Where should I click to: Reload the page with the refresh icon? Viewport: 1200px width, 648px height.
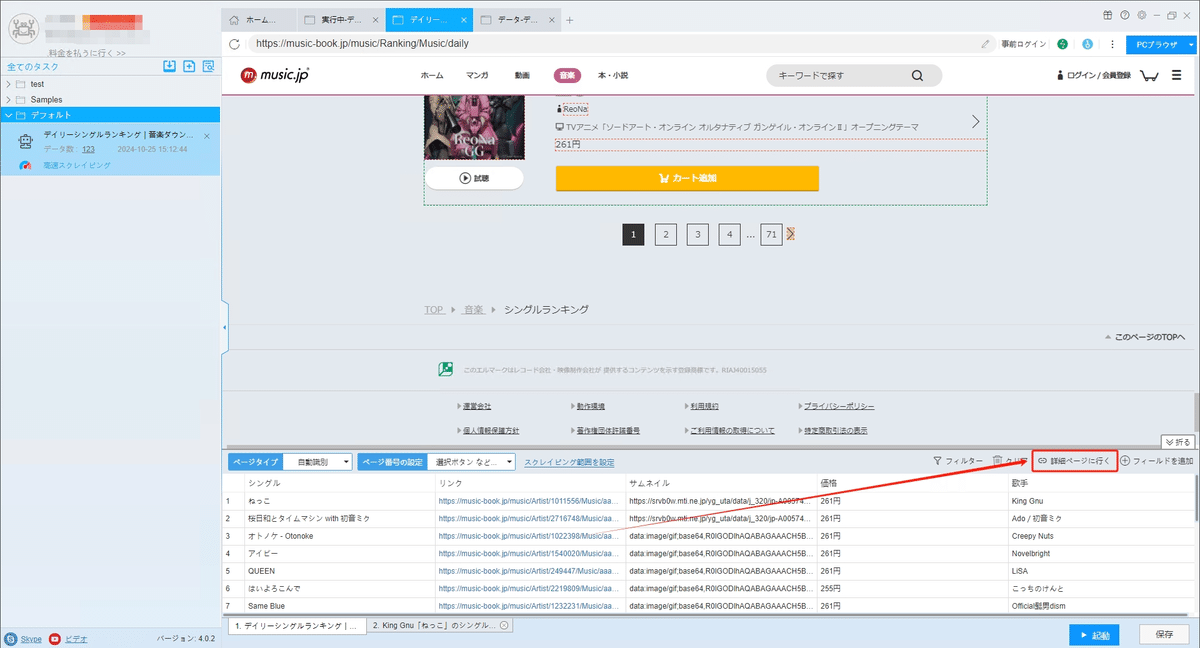(x=234, y=44)
